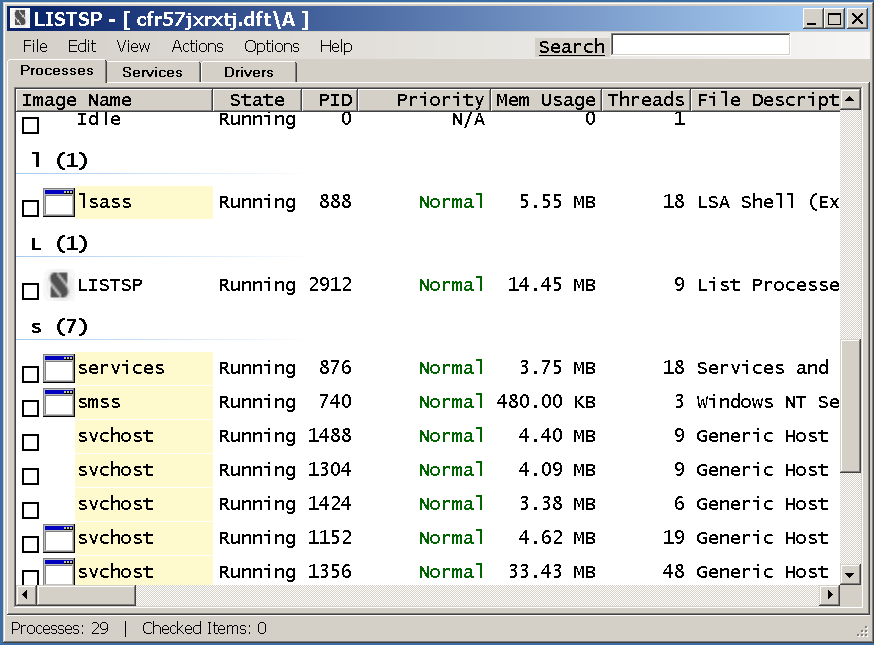Screen dimensions: 874x645
Task: Open the File menu
Action: point(35,46)
